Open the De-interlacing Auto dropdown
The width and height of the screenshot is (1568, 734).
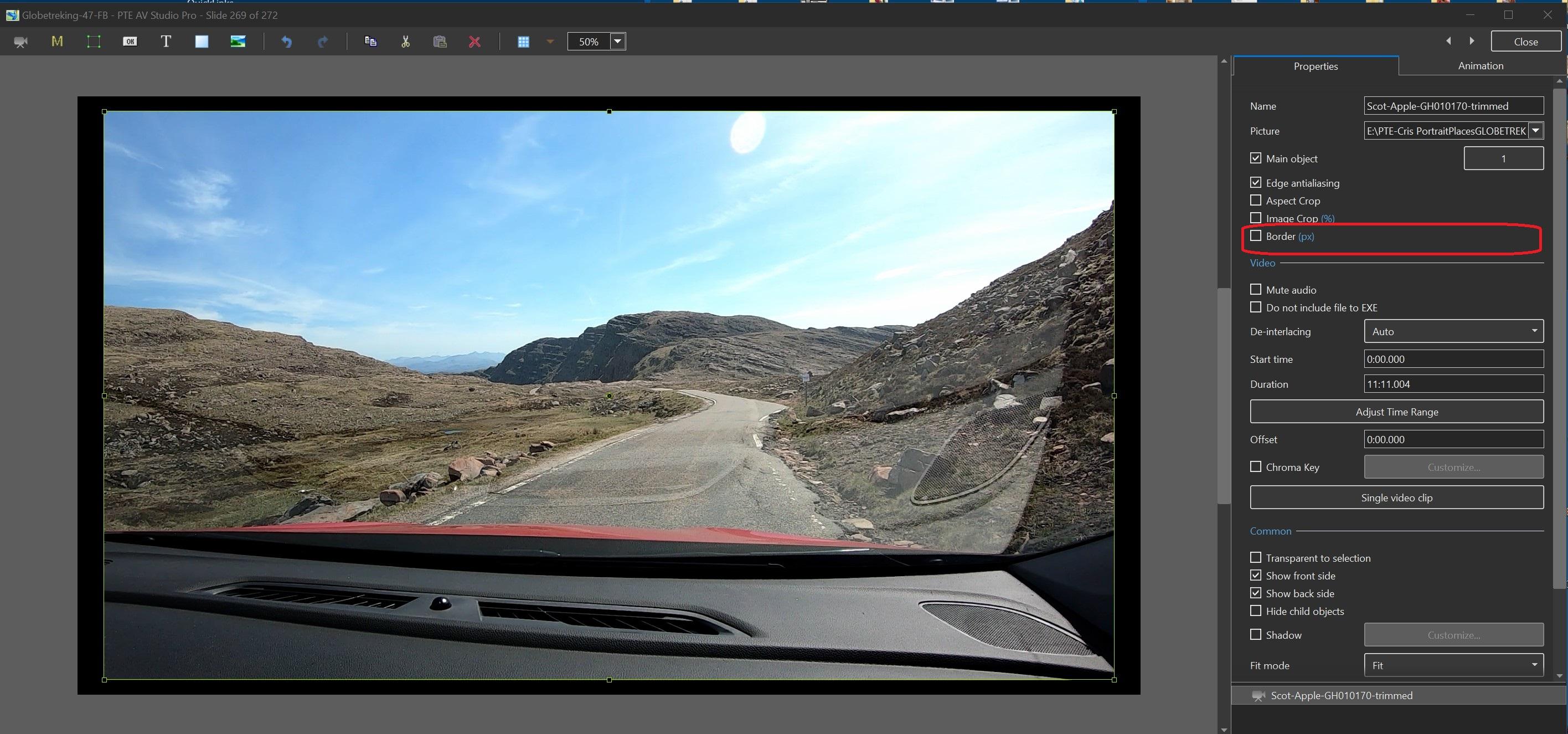[x=1453, y=331]
